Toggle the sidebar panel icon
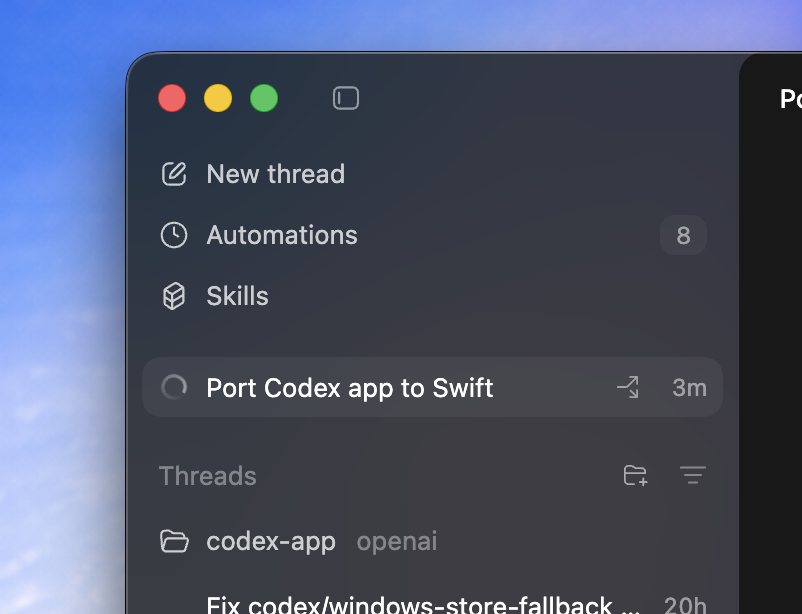802x614 pixels. coord(346,98)
